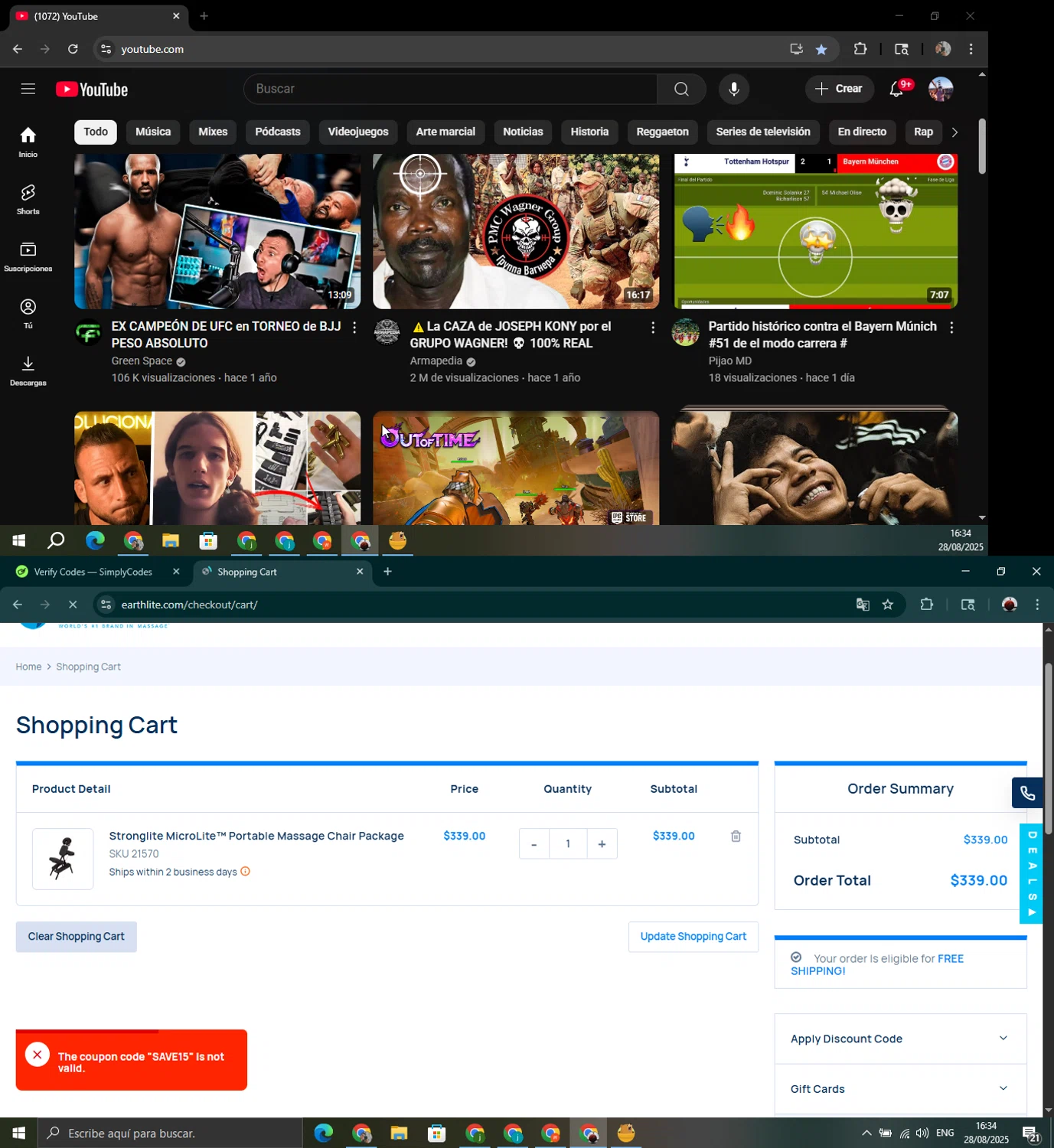Image resolution: width=1054 pixels, height=1148 pixels.
Task: Increase massage chair quantity
Action: pyautogui.click(x=602, y=844)
